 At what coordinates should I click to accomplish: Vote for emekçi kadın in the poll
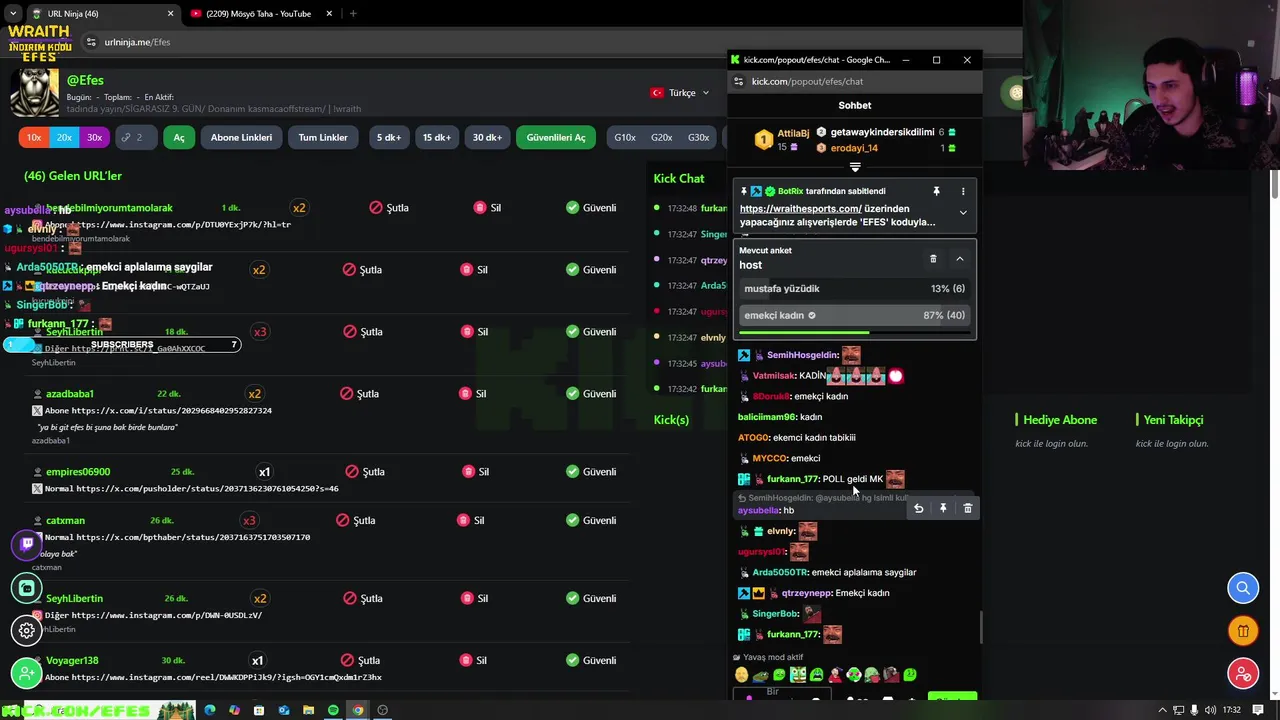[855, 315]
